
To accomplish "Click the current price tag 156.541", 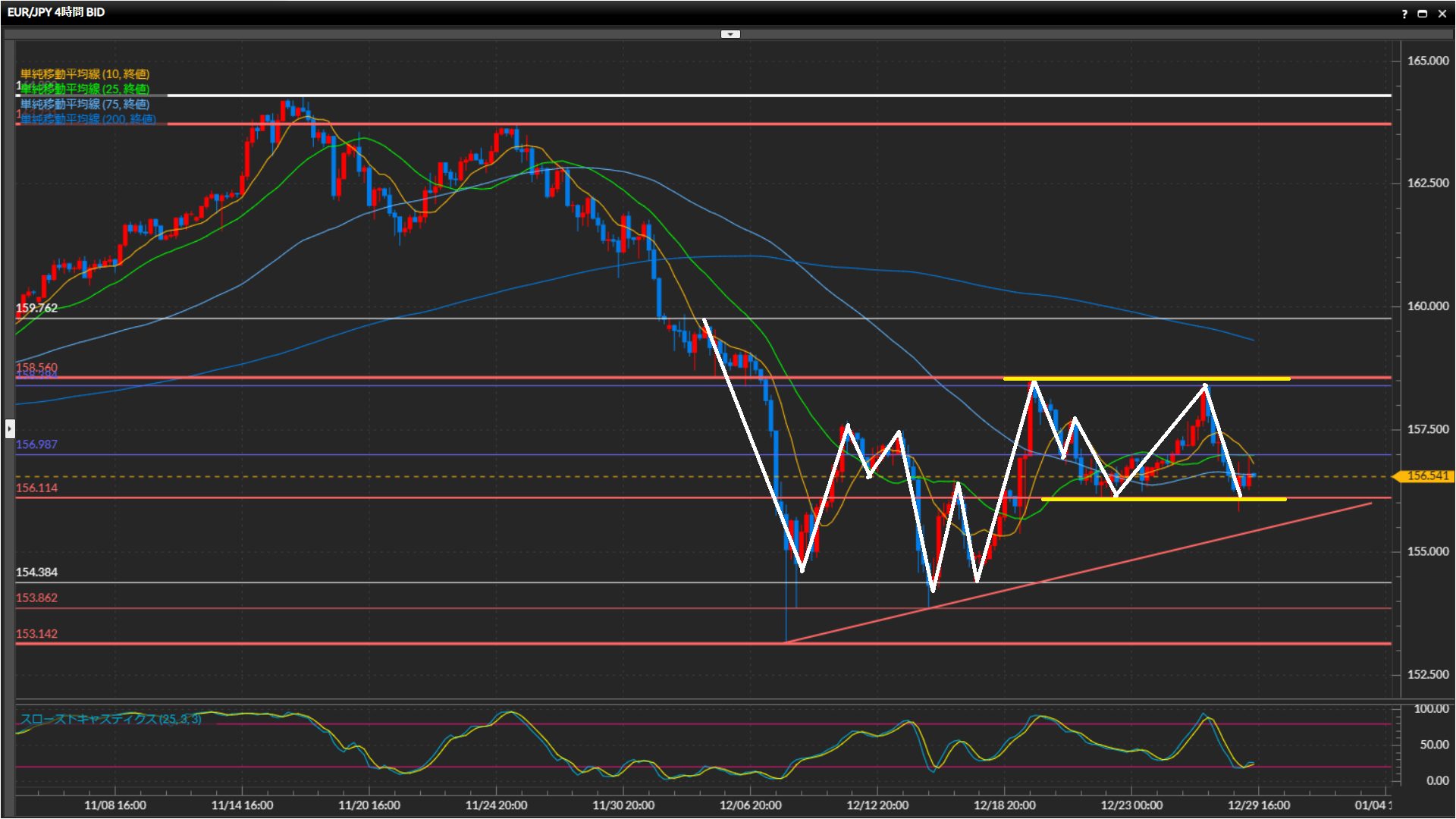I will pos(1426,476).
